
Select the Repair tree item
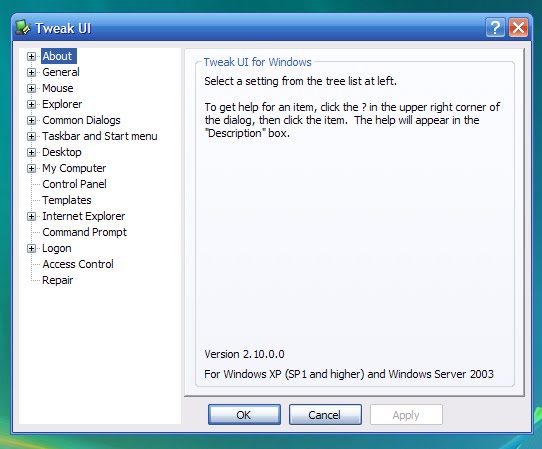(x=57, y=280)
